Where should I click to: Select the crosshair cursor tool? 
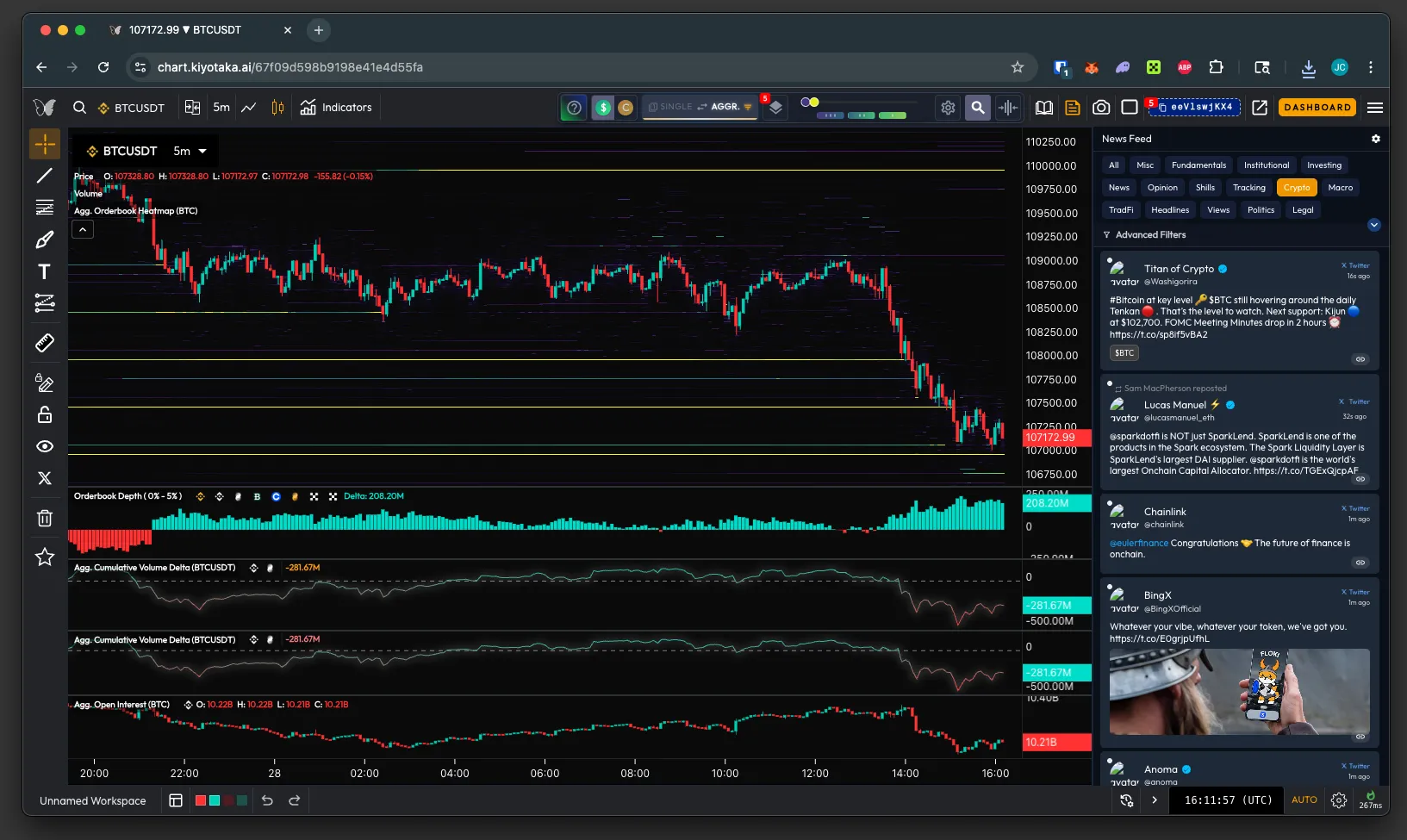click(44, 144)
